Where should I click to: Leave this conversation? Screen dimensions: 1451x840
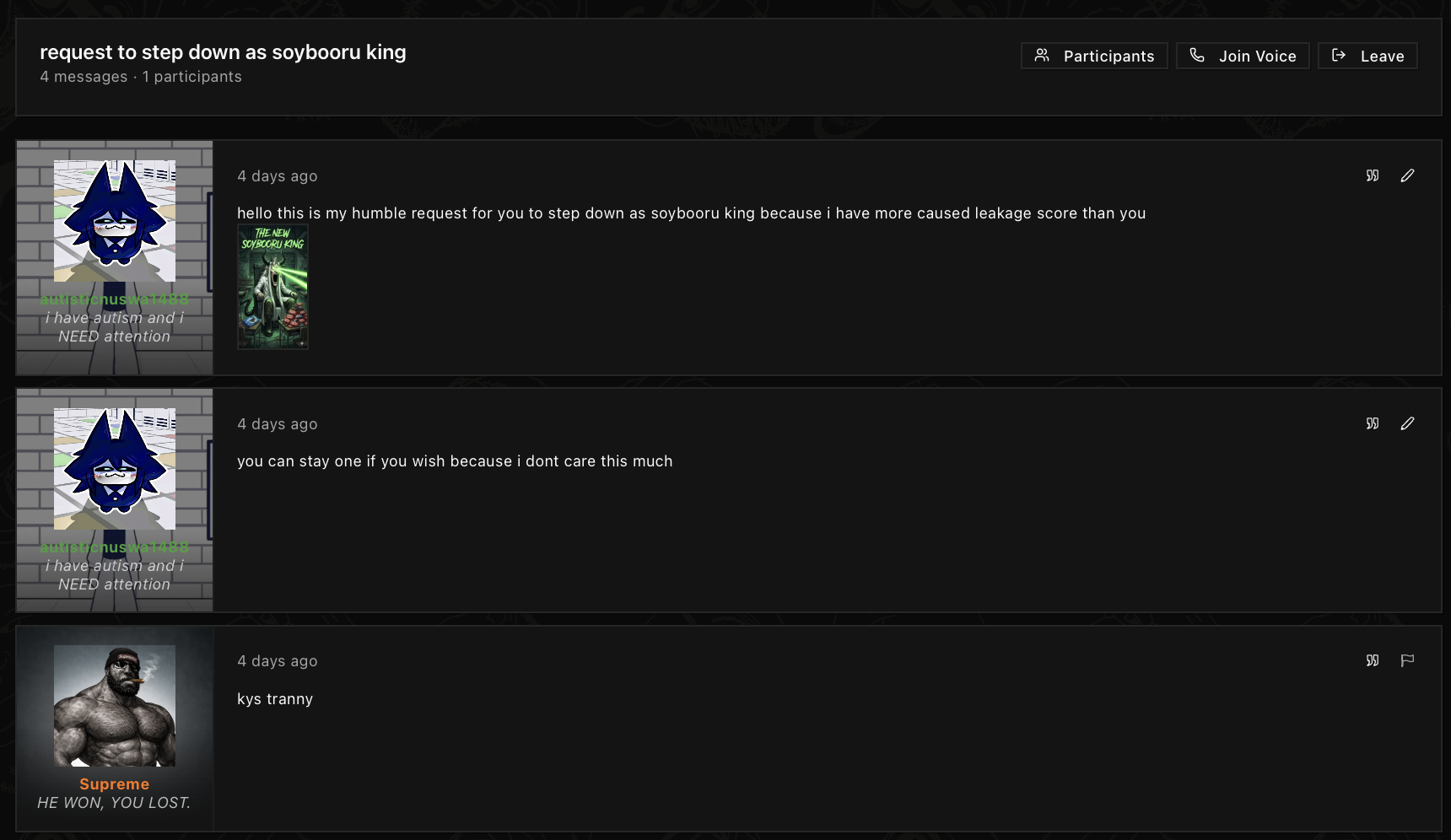pos(1367,56)
